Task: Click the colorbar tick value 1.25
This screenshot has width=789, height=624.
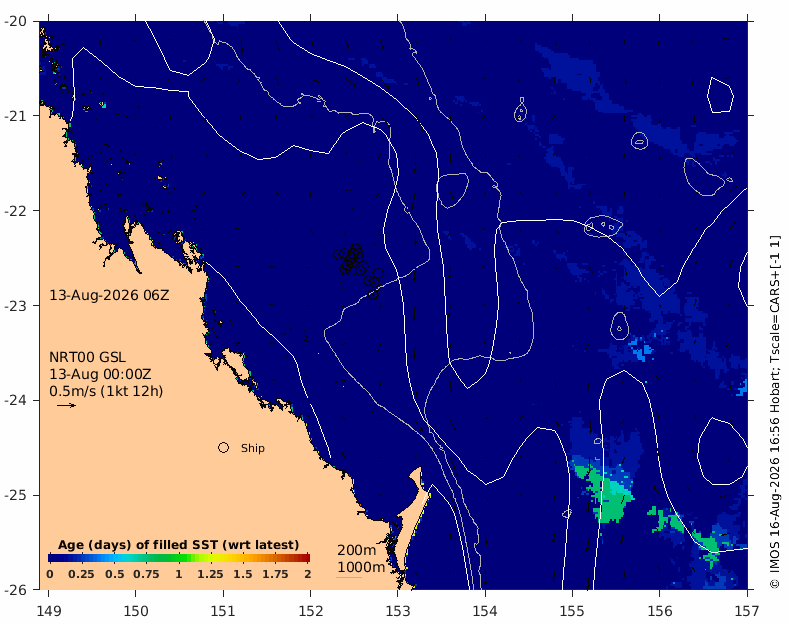Action: (x=210, y=574)
